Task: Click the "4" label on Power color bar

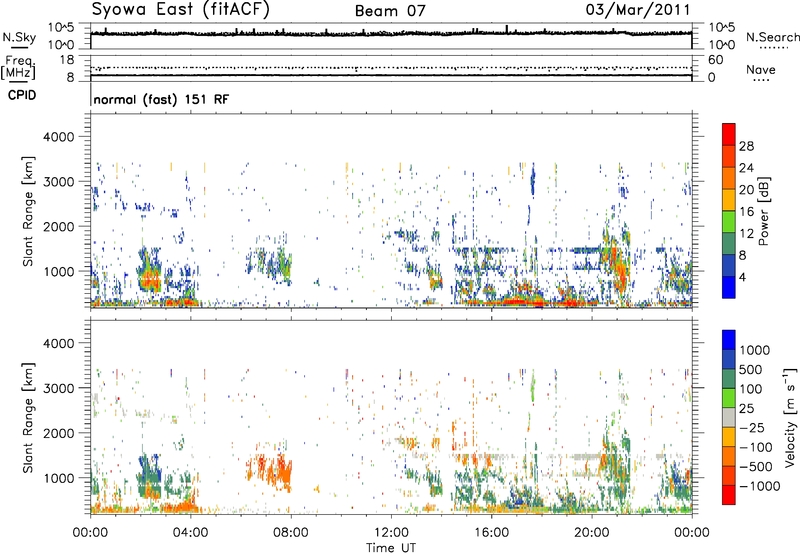Action: tap(742, 277)
